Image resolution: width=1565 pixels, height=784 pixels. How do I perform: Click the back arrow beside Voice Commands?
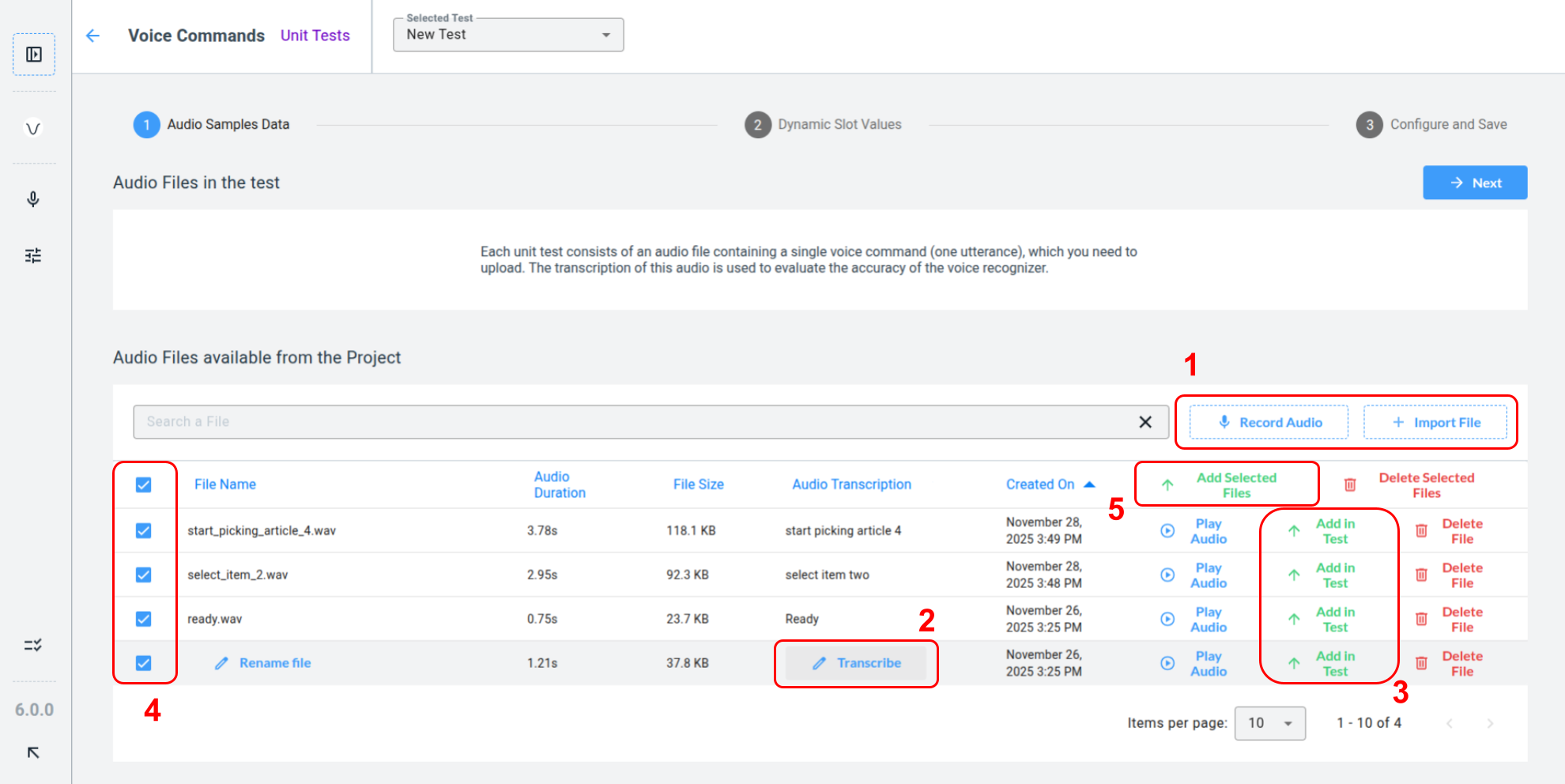[x=92, y=36]
